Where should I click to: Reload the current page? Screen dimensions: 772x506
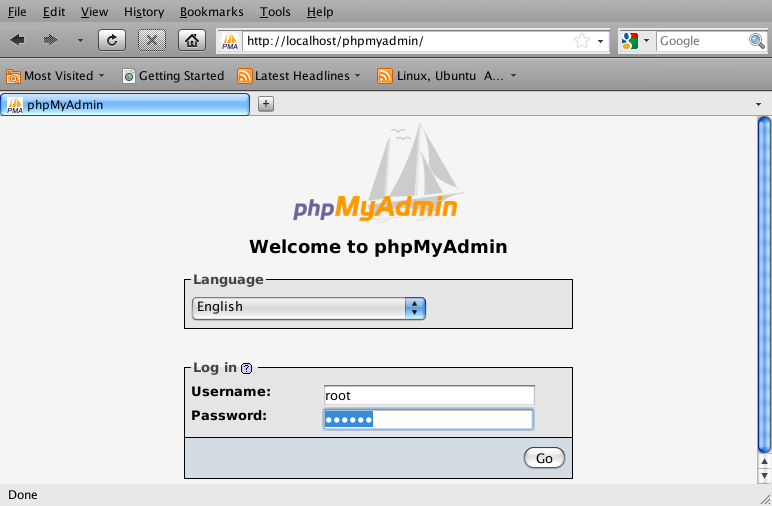point(112,40)
